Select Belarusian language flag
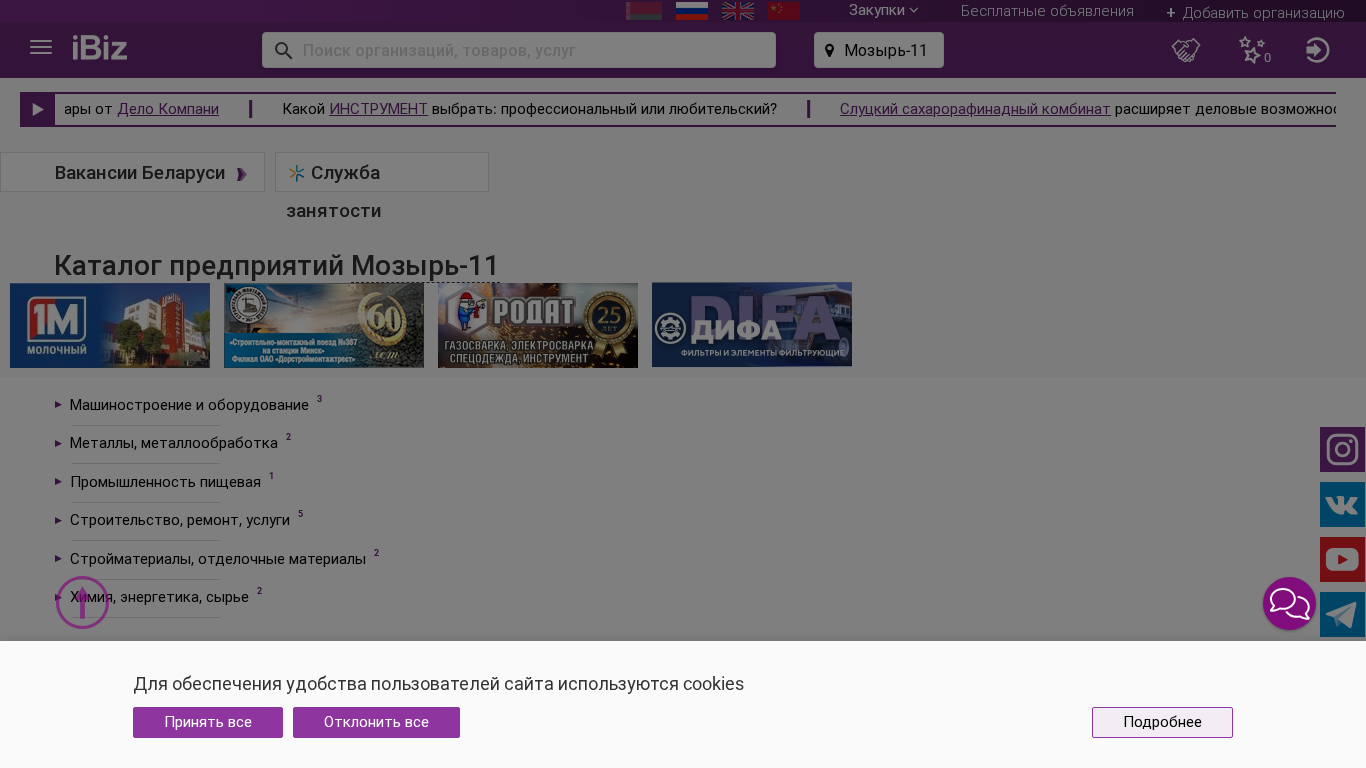 tap(644, 11)
